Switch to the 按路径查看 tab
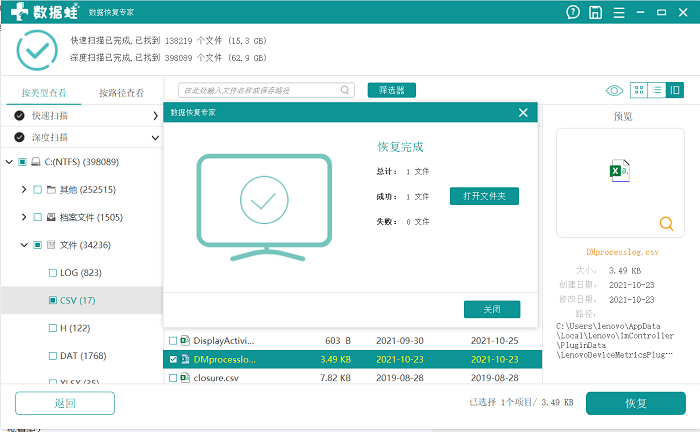The image size is (700, 432). pos(121,93)
